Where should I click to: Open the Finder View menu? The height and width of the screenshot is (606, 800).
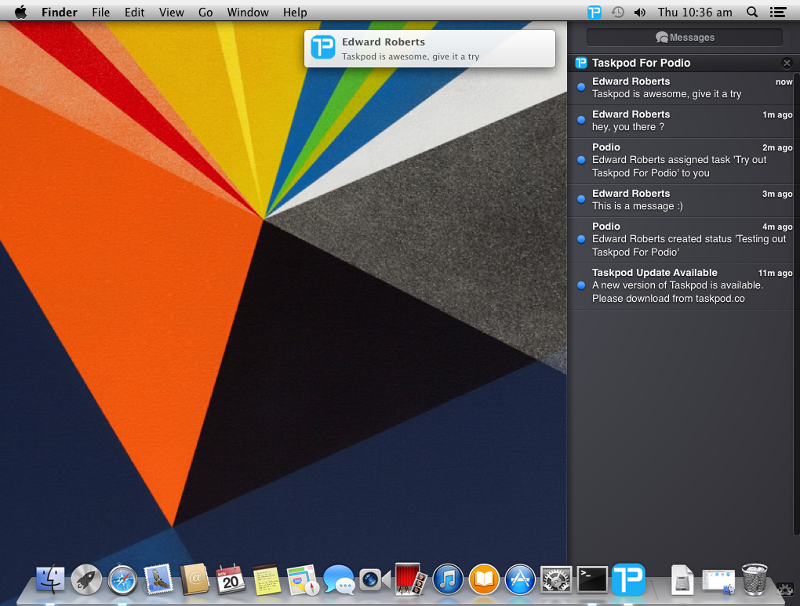click(171, 12)
